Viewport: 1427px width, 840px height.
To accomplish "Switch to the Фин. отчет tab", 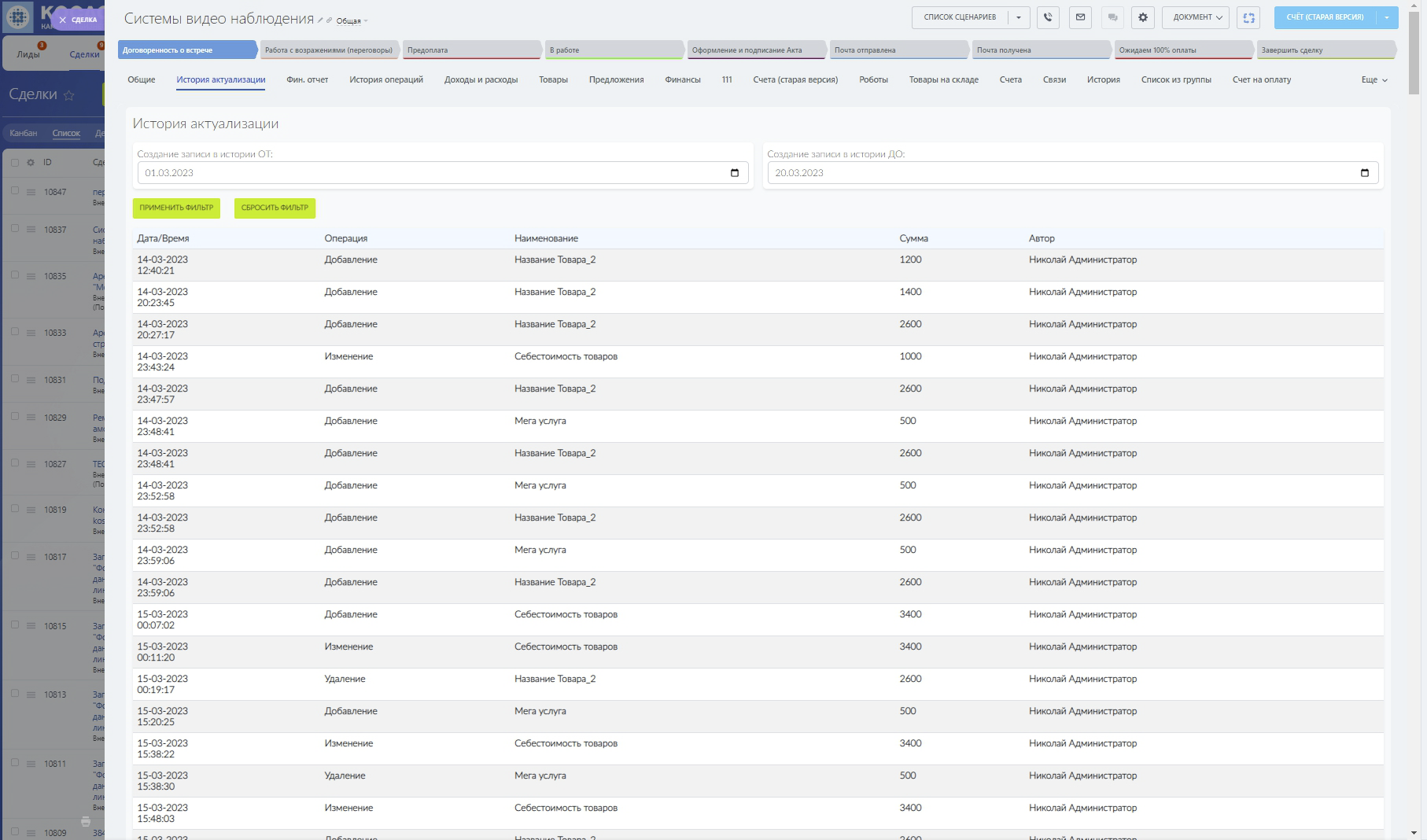I will pyautogui.click(x=307, y=80).
